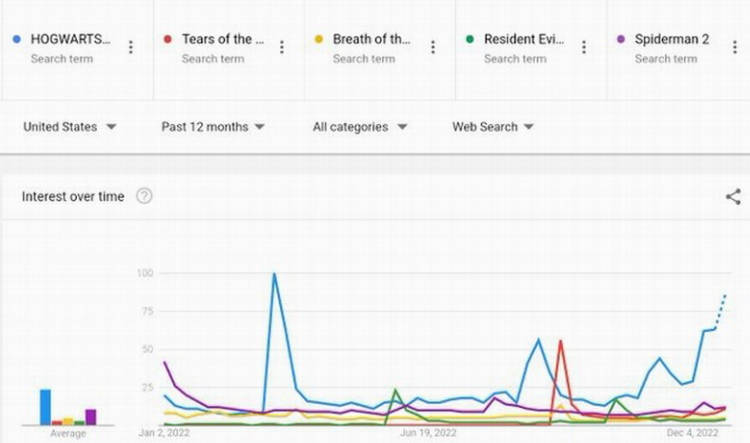Select the blue average bar
This screenshot has height=443, width=750.
coord(45,407)
